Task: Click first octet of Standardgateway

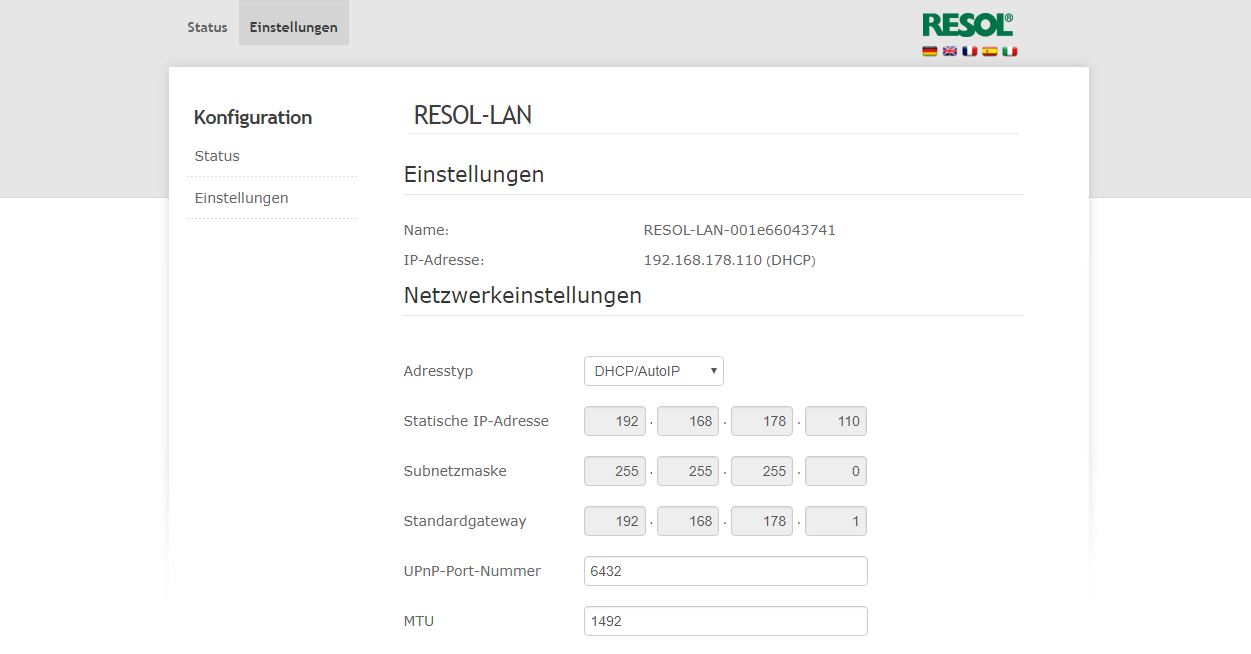Action: click(x=615, y=521)
